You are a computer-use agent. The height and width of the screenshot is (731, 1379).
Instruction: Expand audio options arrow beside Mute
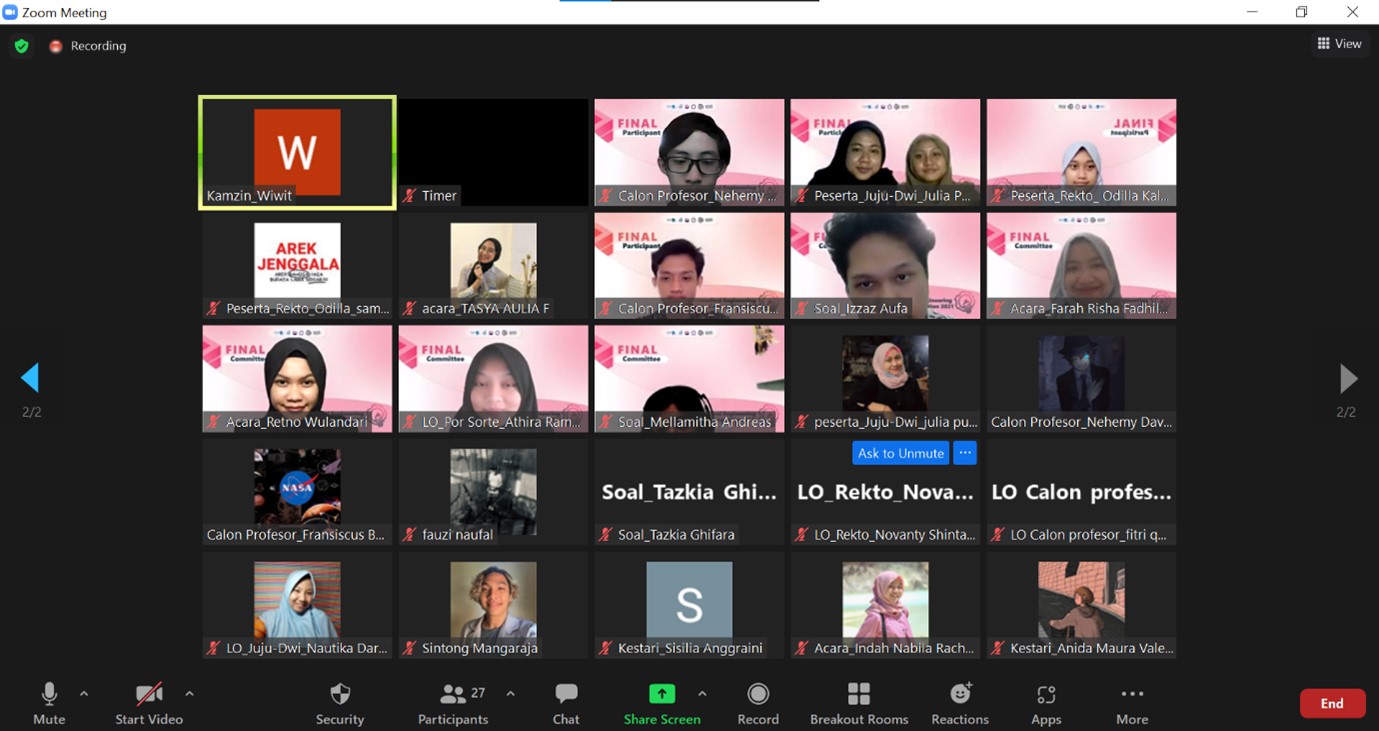[x=84, y=693]
